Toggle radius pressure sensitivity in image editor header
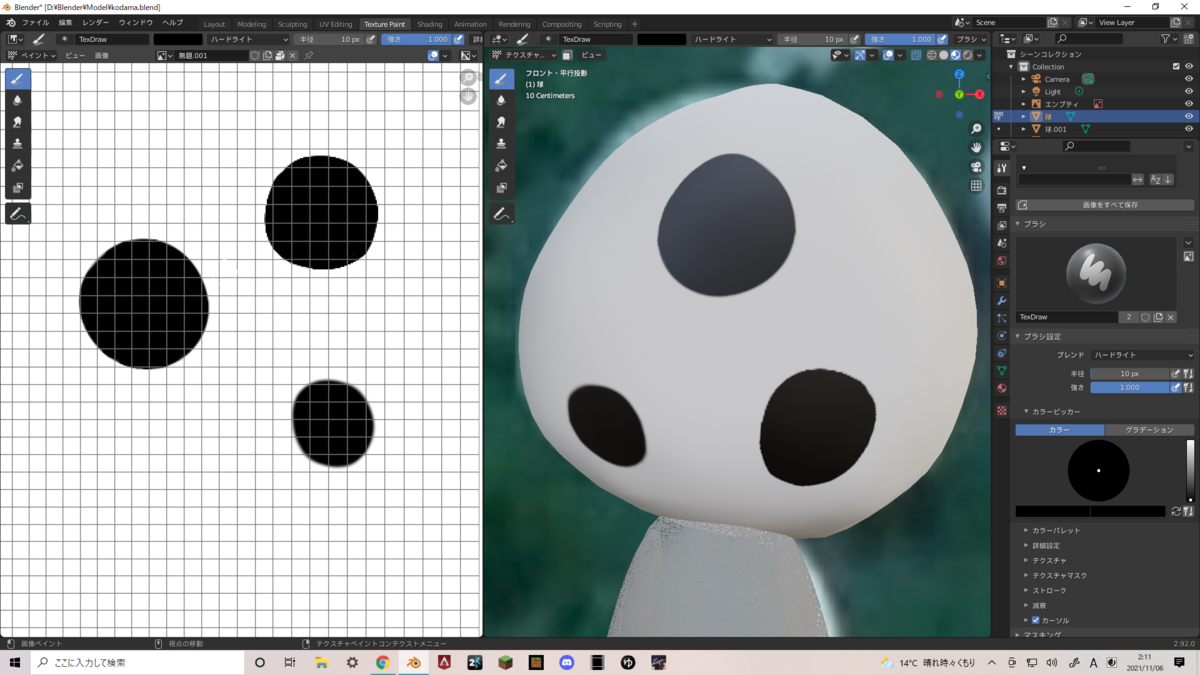The image size is (1200, 675). 371,39
